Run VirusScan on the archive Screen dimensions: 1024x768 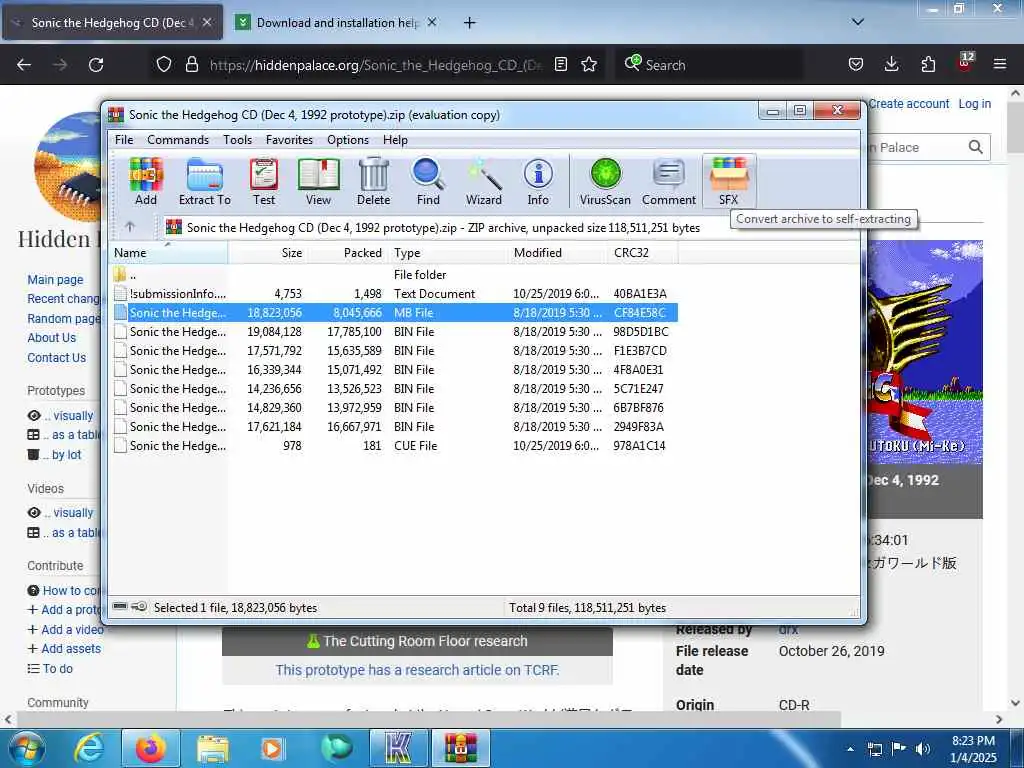(605, 182)
